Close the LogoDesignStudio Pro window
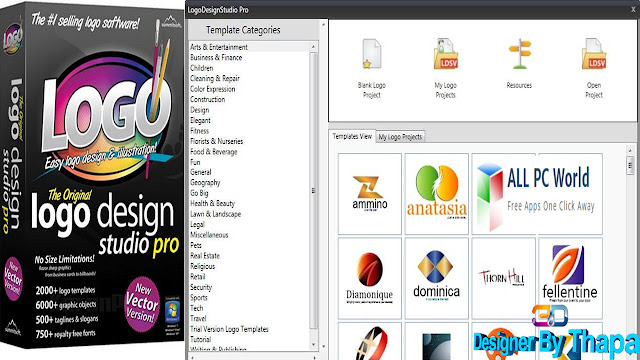640x360 pixels. point(633,9)
